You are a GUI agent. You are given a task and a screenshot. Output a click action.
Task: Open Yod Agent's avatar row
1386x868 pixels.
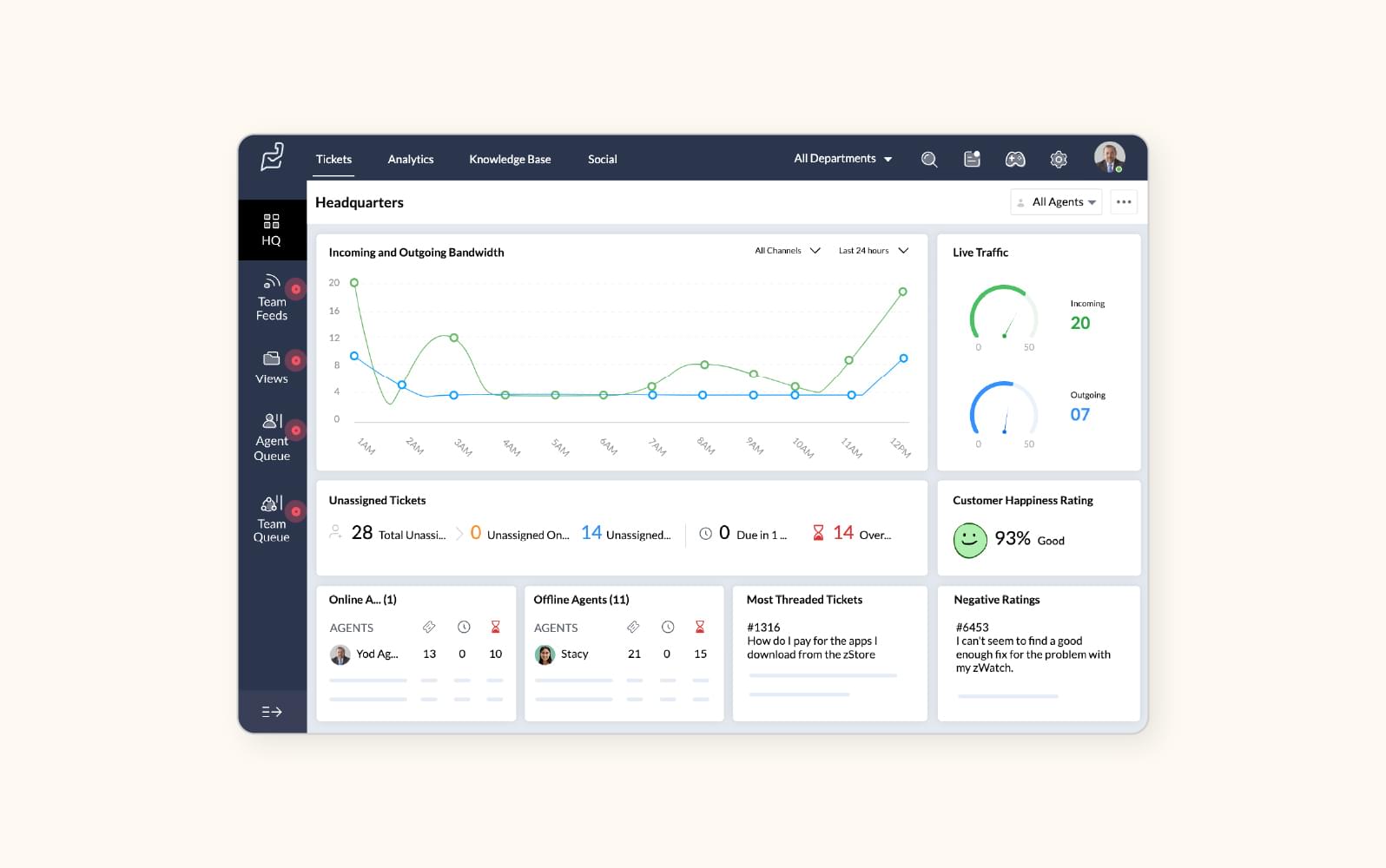(416, 654)
